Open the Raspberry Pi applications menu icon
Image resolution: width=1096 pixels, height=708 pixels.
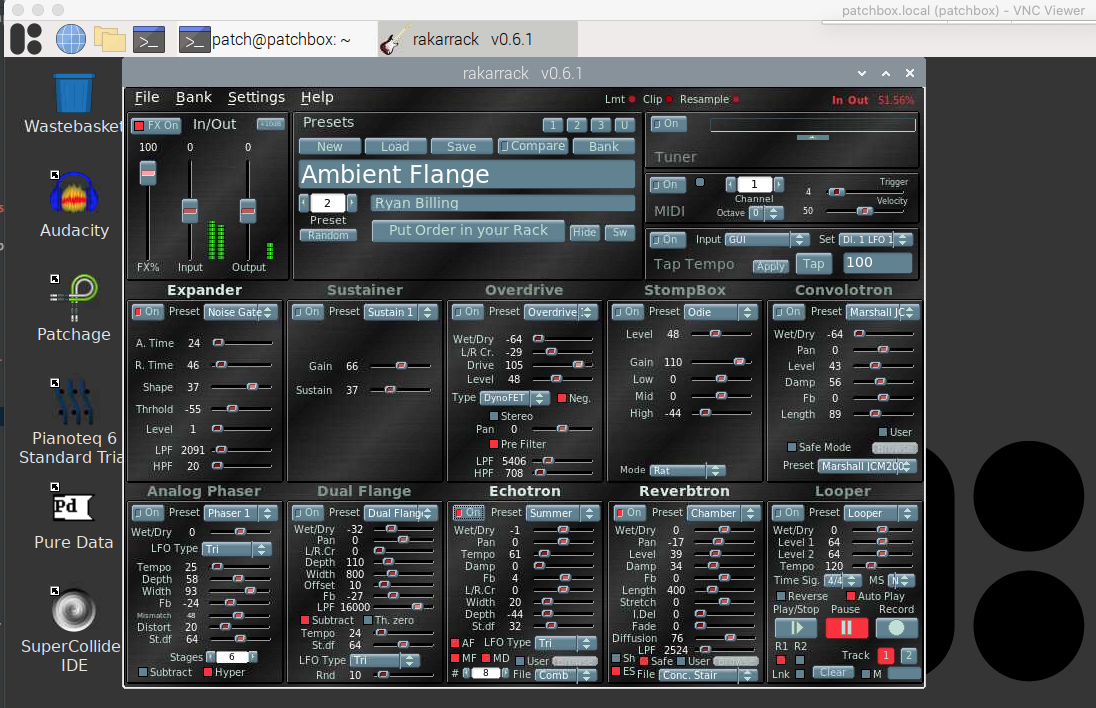26,39
